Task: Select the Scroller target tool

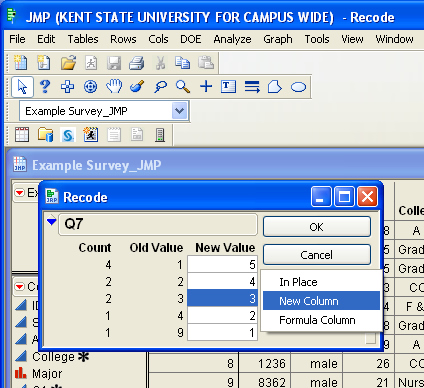Action: coord(90,87)
